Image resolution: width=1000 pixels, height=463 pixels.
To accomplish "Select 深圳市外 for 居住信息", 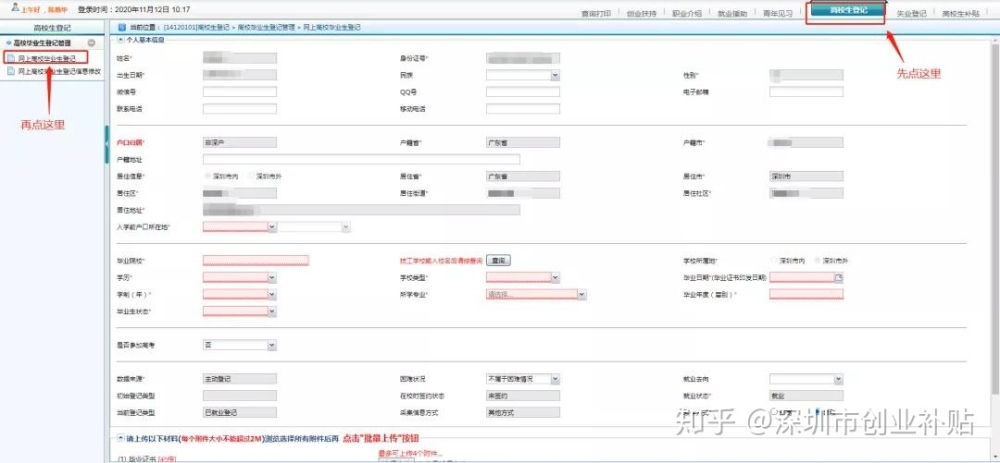I will (251, 175).
